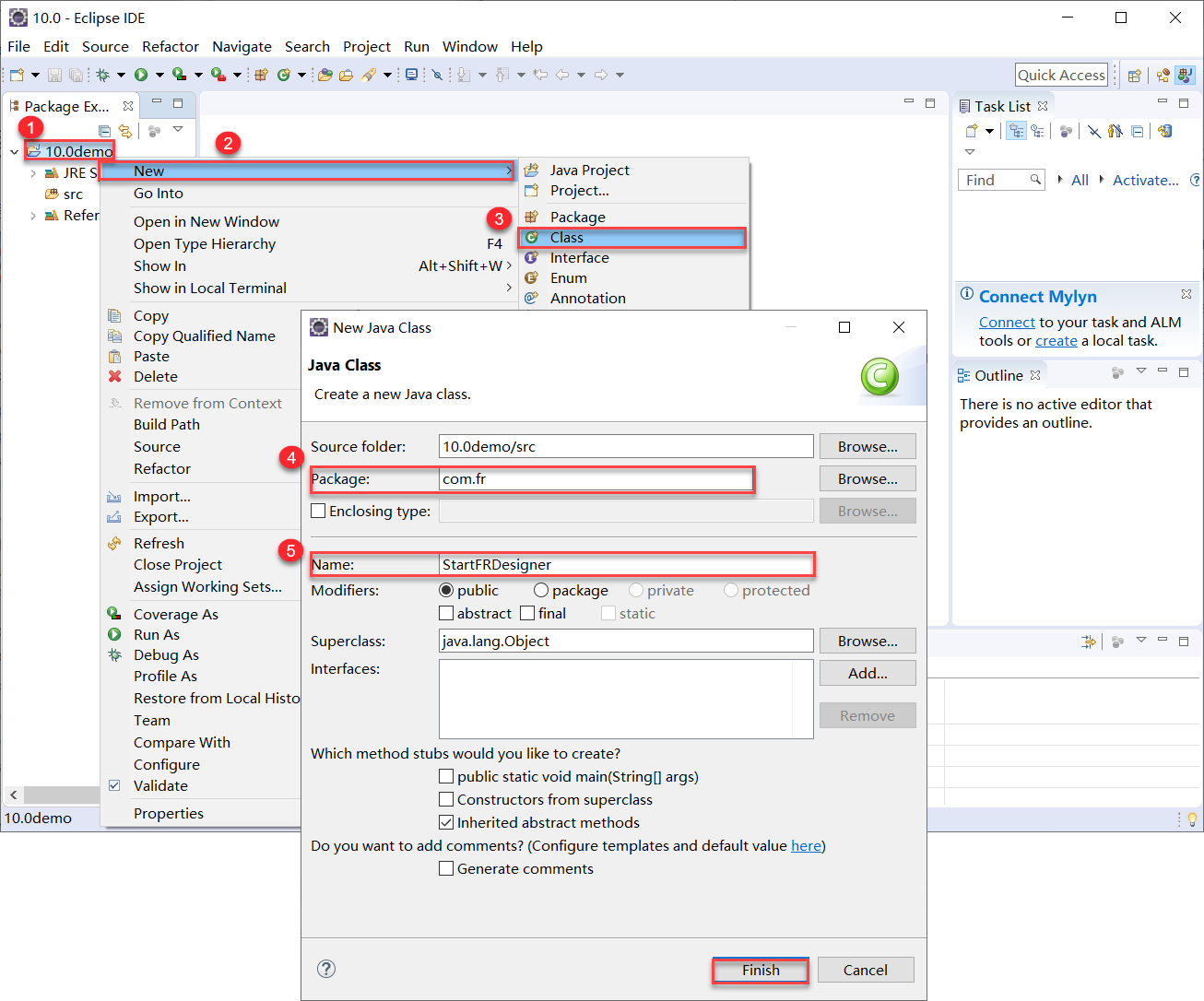The width and height of the screenshot is (1204, 1001).
Task: Open the Refactor menu in menu bar
Action: pos(170,46)
